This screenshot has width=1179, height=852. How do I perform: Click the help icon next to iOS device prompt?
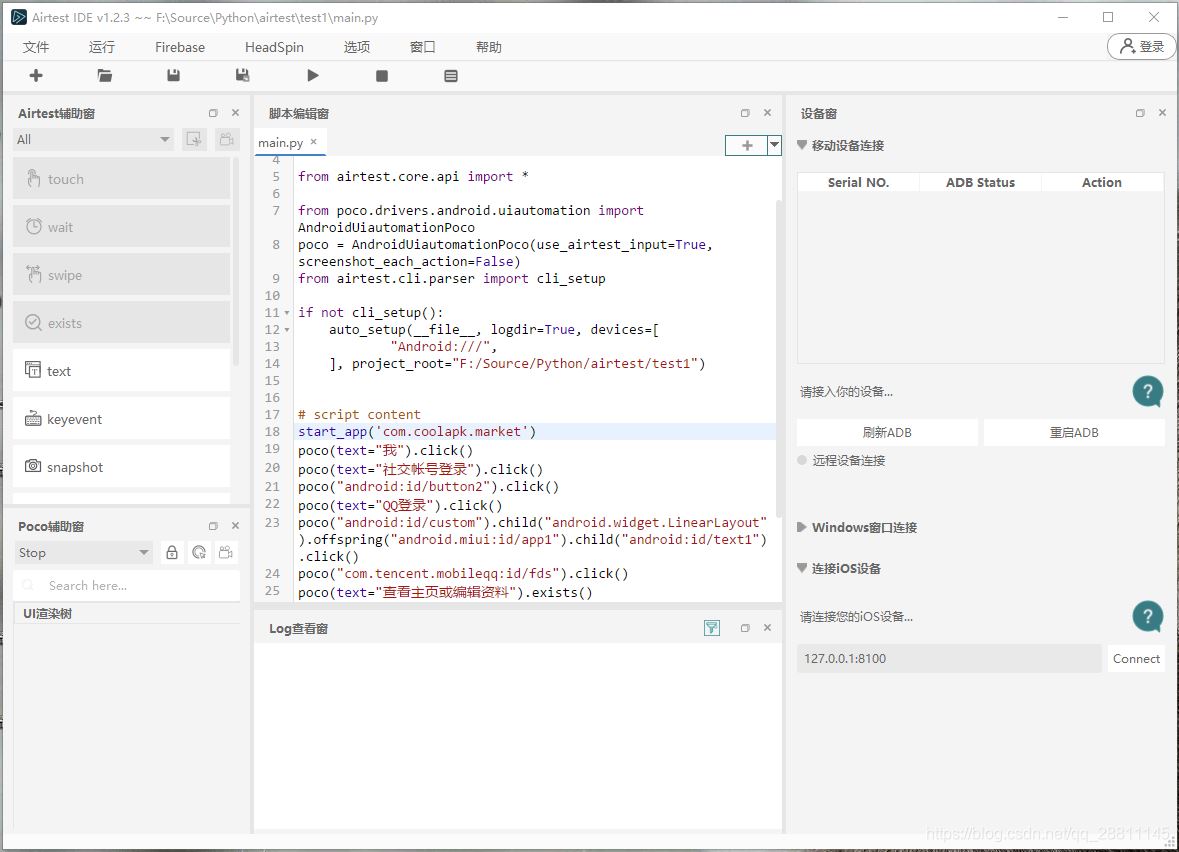click(1147, 616)
